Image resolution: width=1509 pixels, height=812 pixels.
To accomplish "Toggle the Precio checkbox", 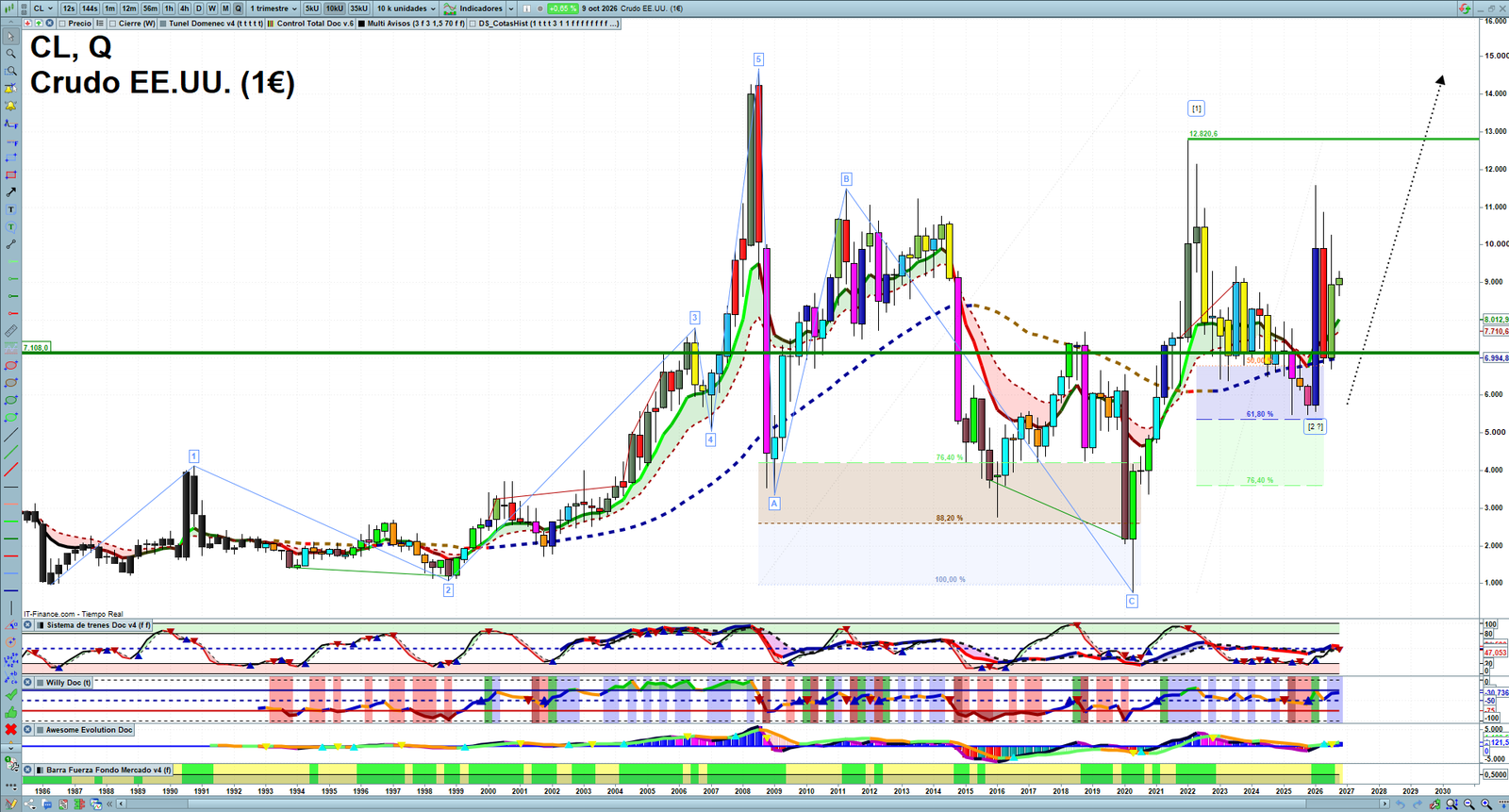I will pyautogui.click(x=62, y=24).
